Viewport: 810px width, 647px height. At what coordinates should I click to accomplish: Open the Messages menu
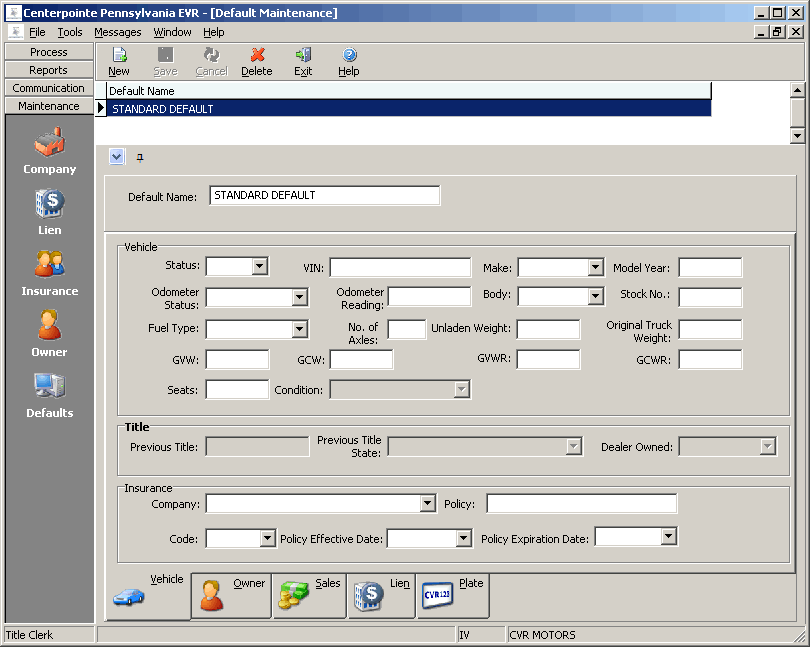[x=117, y=32]
